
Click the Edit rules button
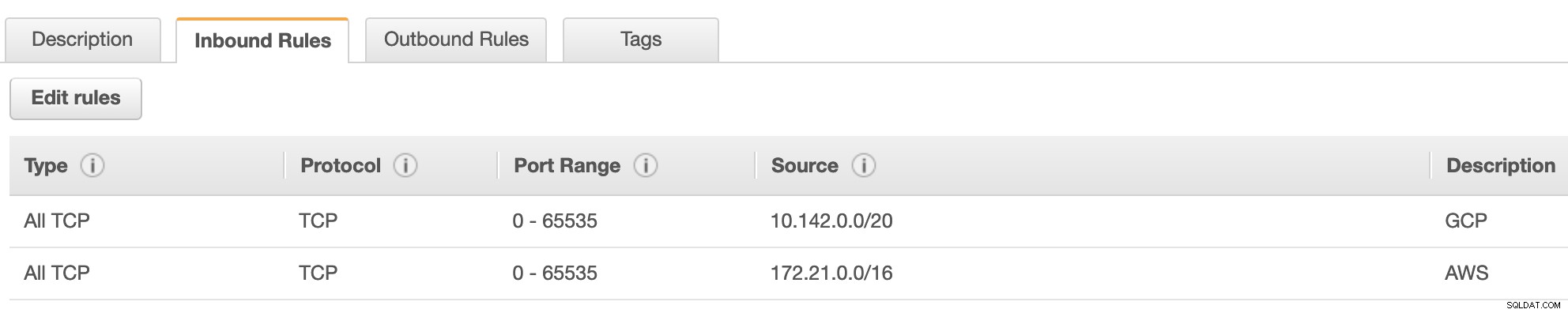pos(76,98)
